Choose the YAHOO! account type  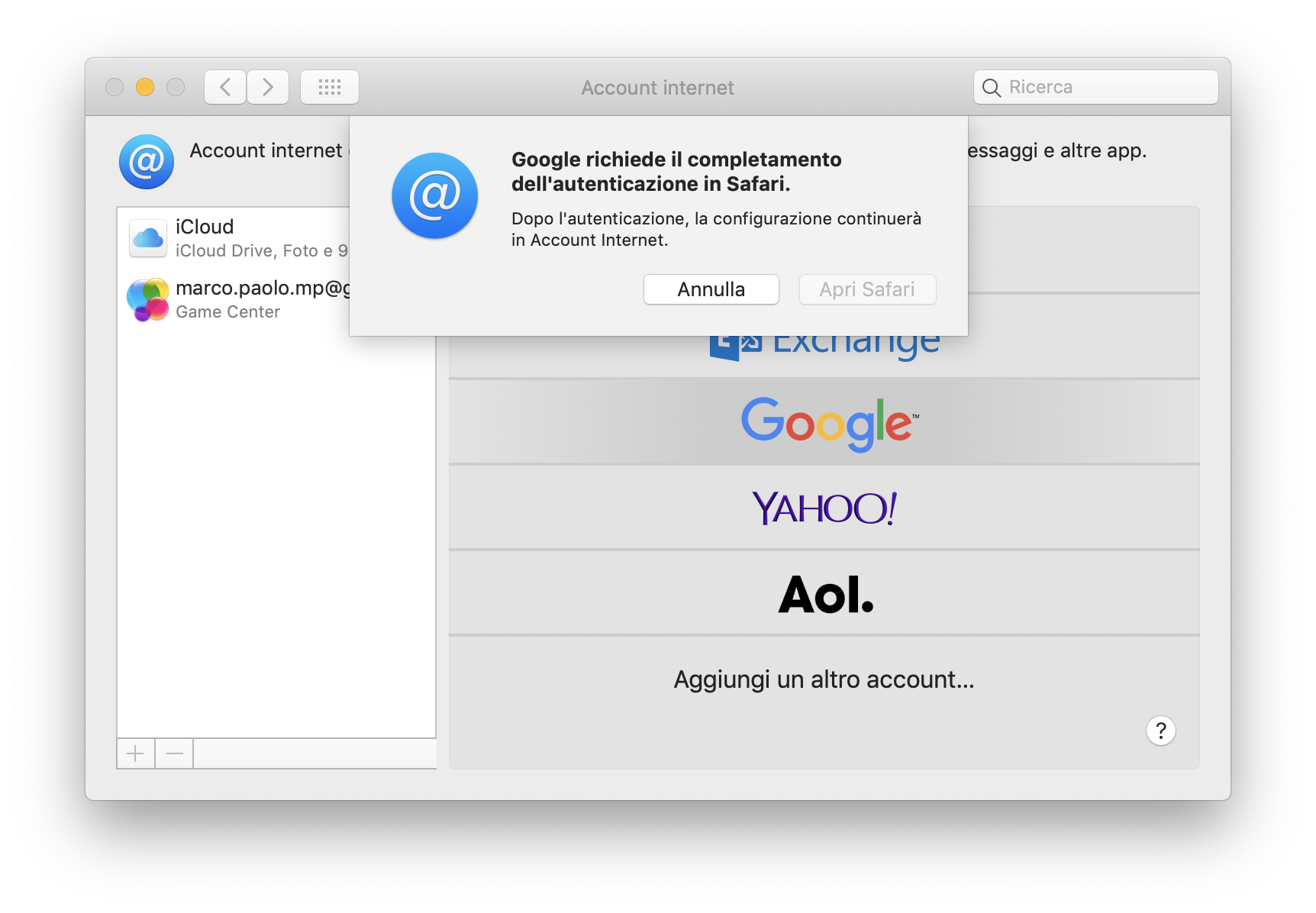click(x=824, y=508)
